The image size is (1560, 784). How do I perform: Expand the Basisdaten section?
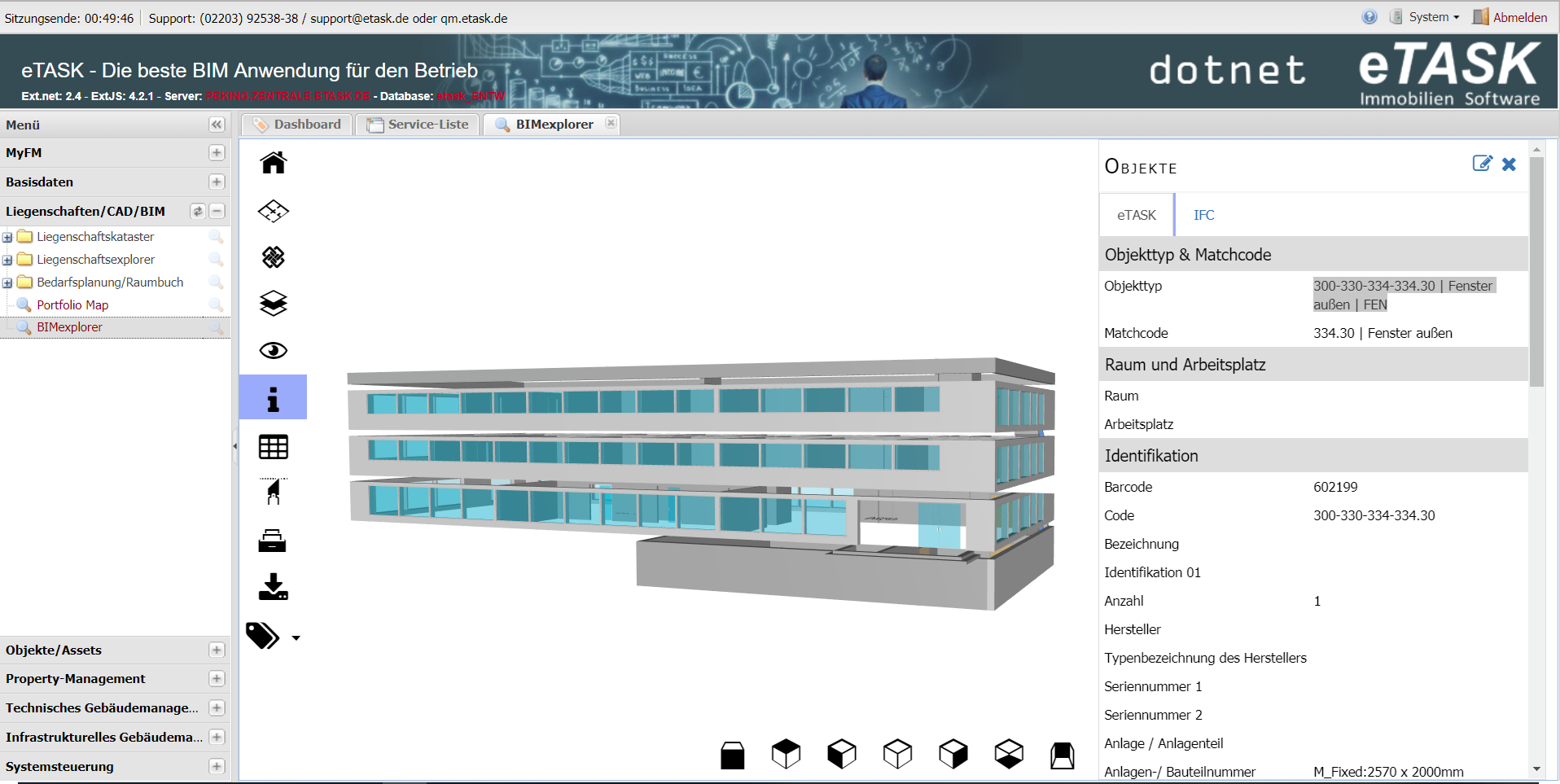[217, 182]
